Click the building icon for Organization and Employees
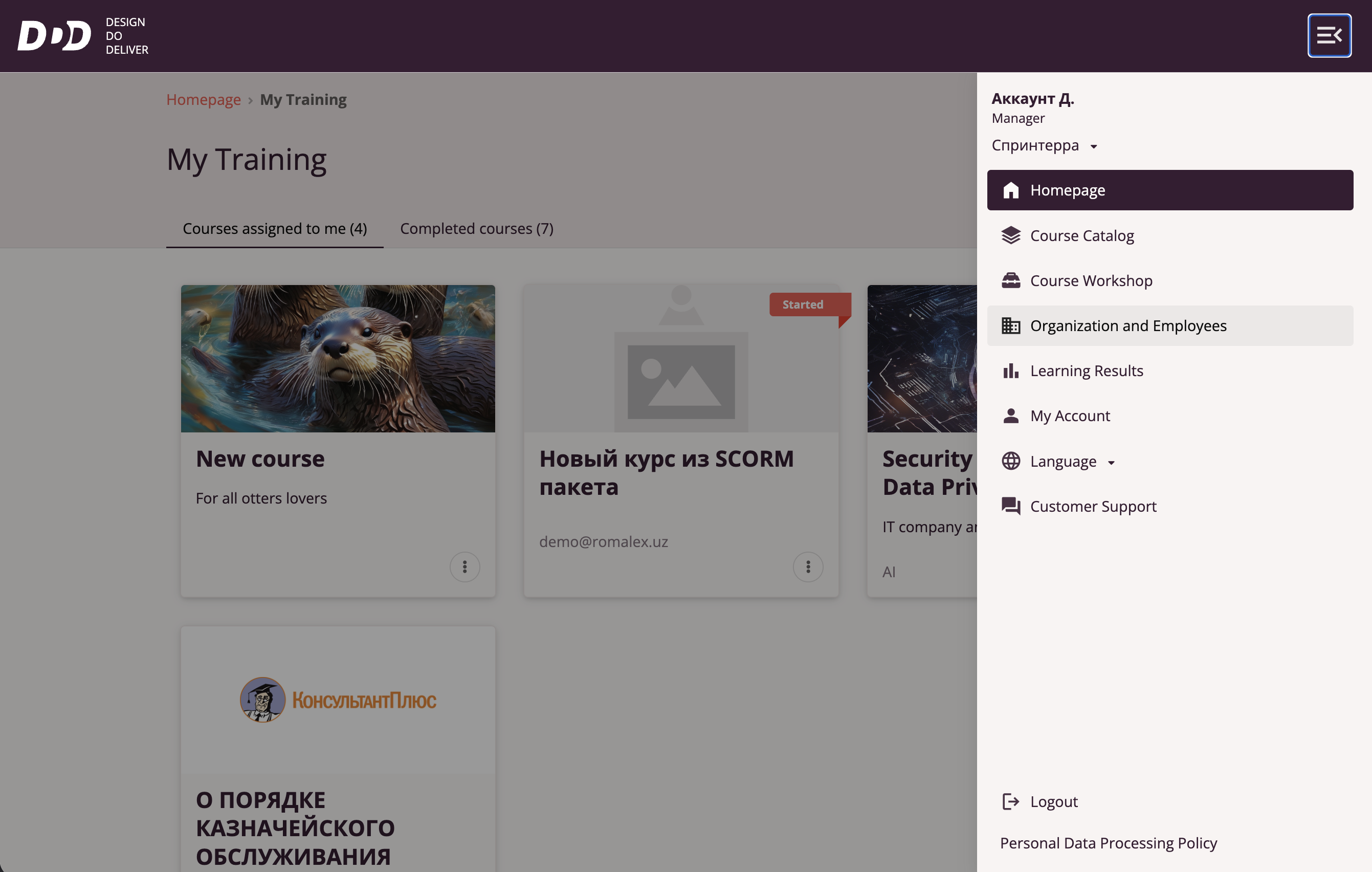The image size is (1372, 872). pyautogui.click(x=1010, y=325)
